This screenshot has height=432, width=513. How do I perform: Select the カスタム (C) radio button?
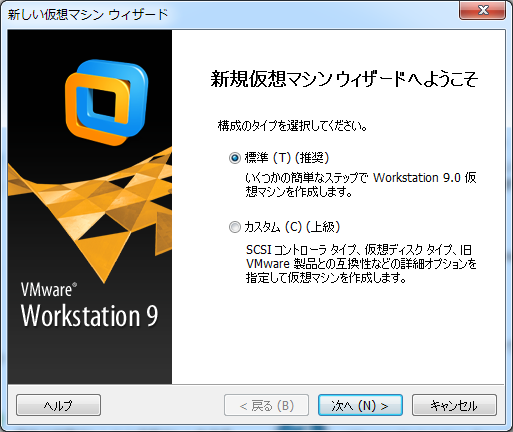point(235,227)
